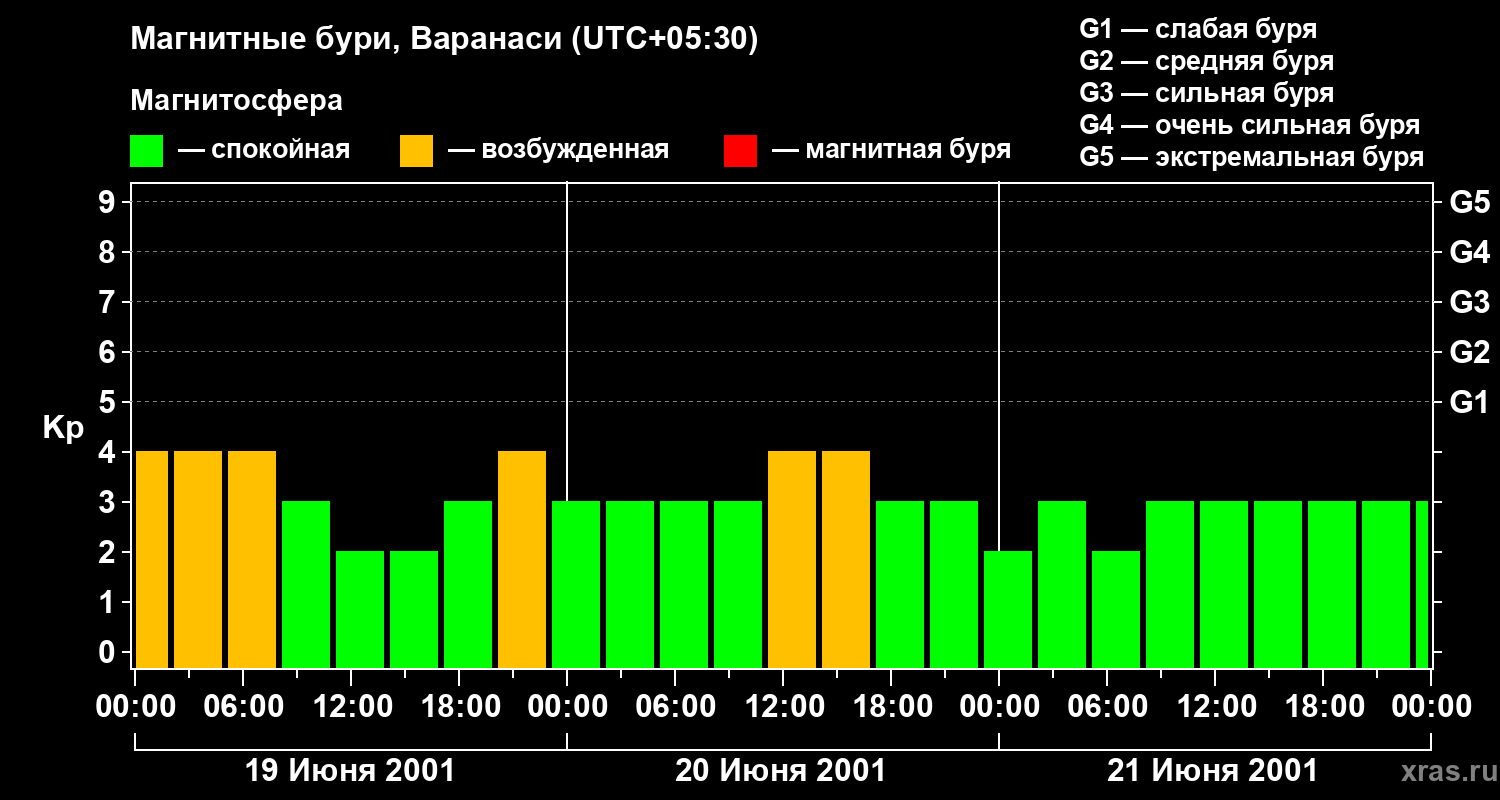
Task: Click the '06:00' time label under 20 June
Action: [x=675, y=706]
